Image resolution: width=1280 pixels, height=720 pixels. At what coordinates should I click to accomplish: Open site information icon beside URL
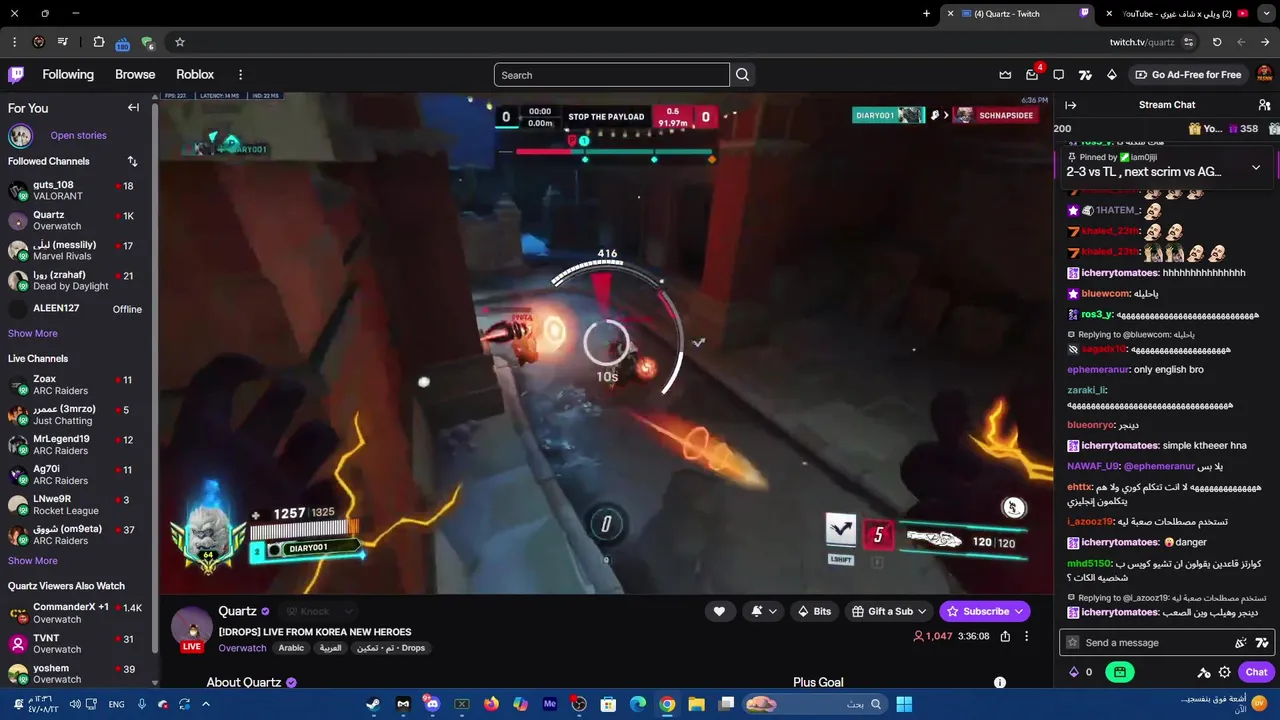(1188, 42)
